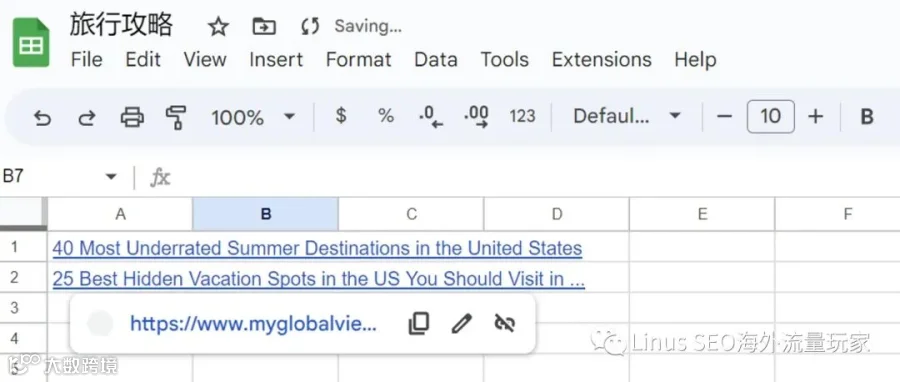Open the Extensions menu
The height and width of the screenshot is (382, 900).
coord(602,60)
